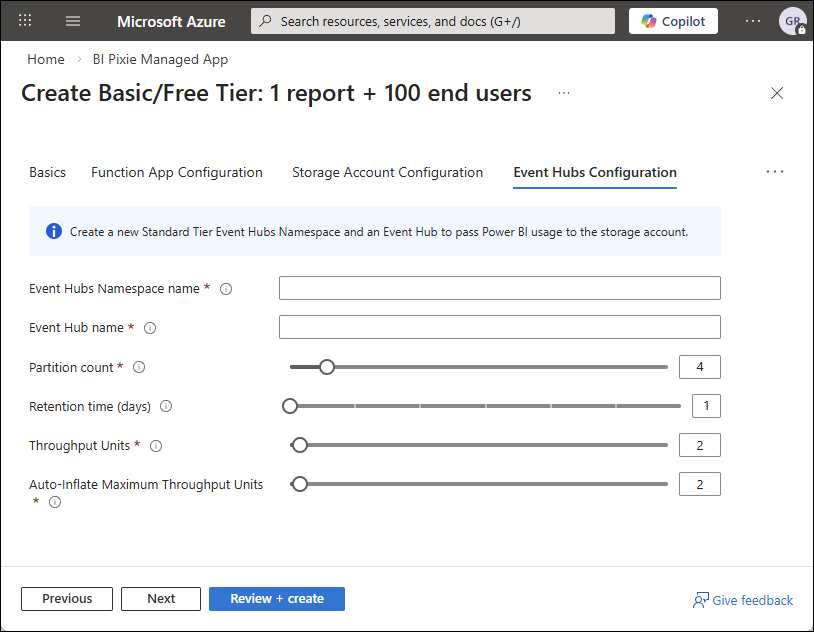814x632 pixels.
Task: Open the Storage Account Configuration tab
Action: coord(387,172)
